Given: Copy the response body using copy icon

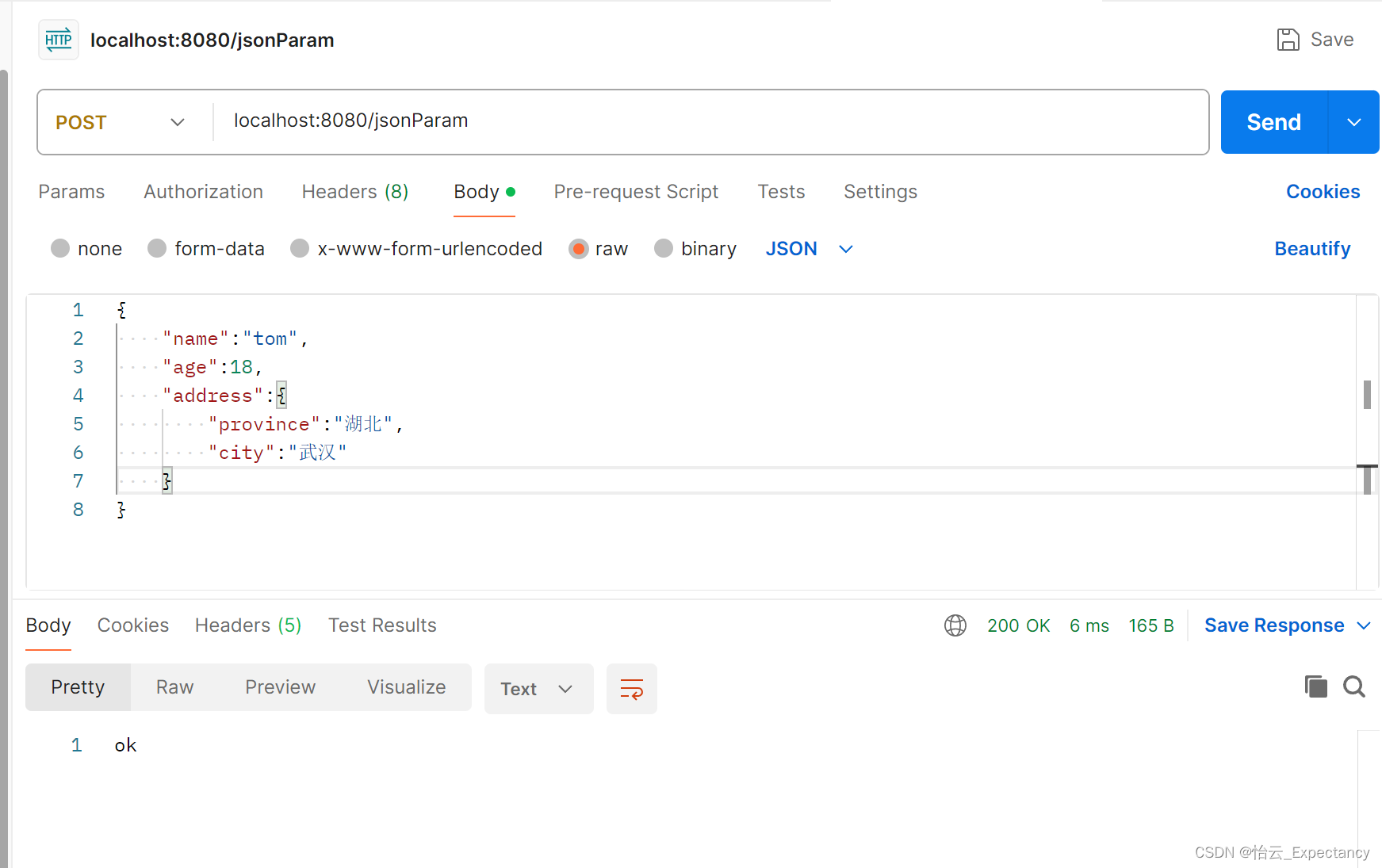Looking at the screenshot, I should (1315, 686).
